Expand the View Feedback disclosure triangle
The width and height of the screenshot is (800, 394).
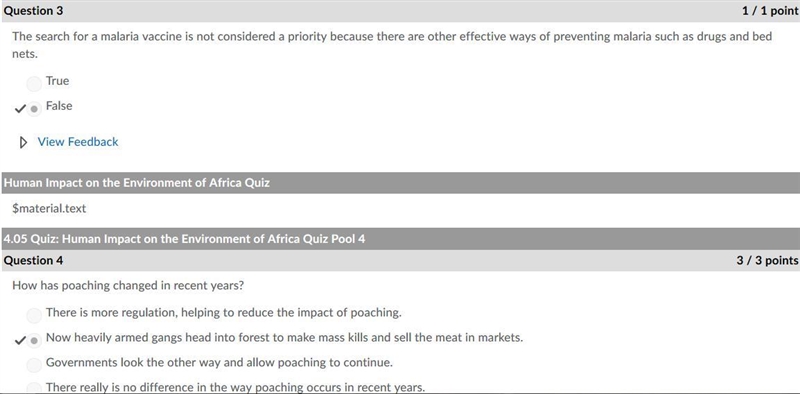[23, 142]
